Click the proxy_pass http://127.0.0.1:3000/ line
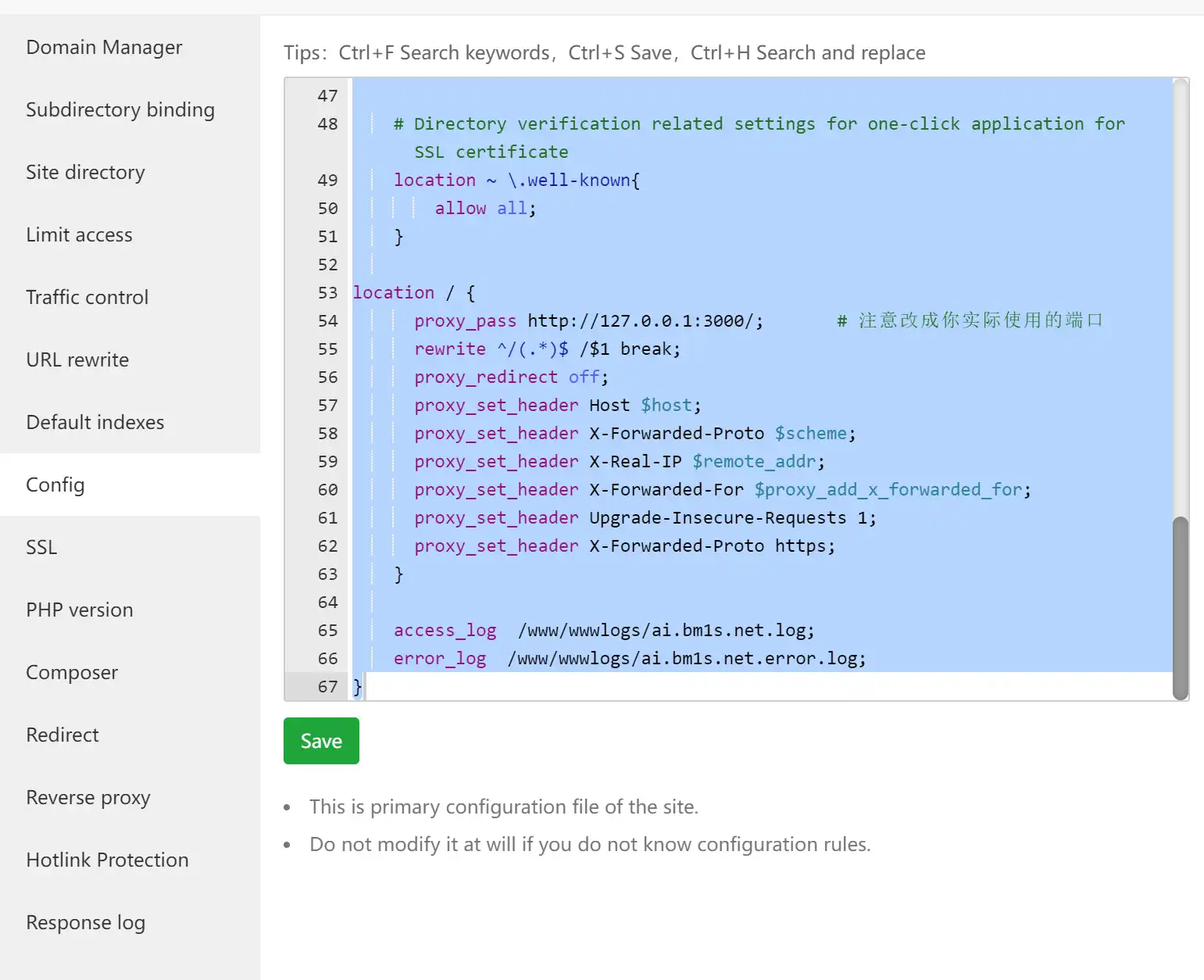 [589, 320]
